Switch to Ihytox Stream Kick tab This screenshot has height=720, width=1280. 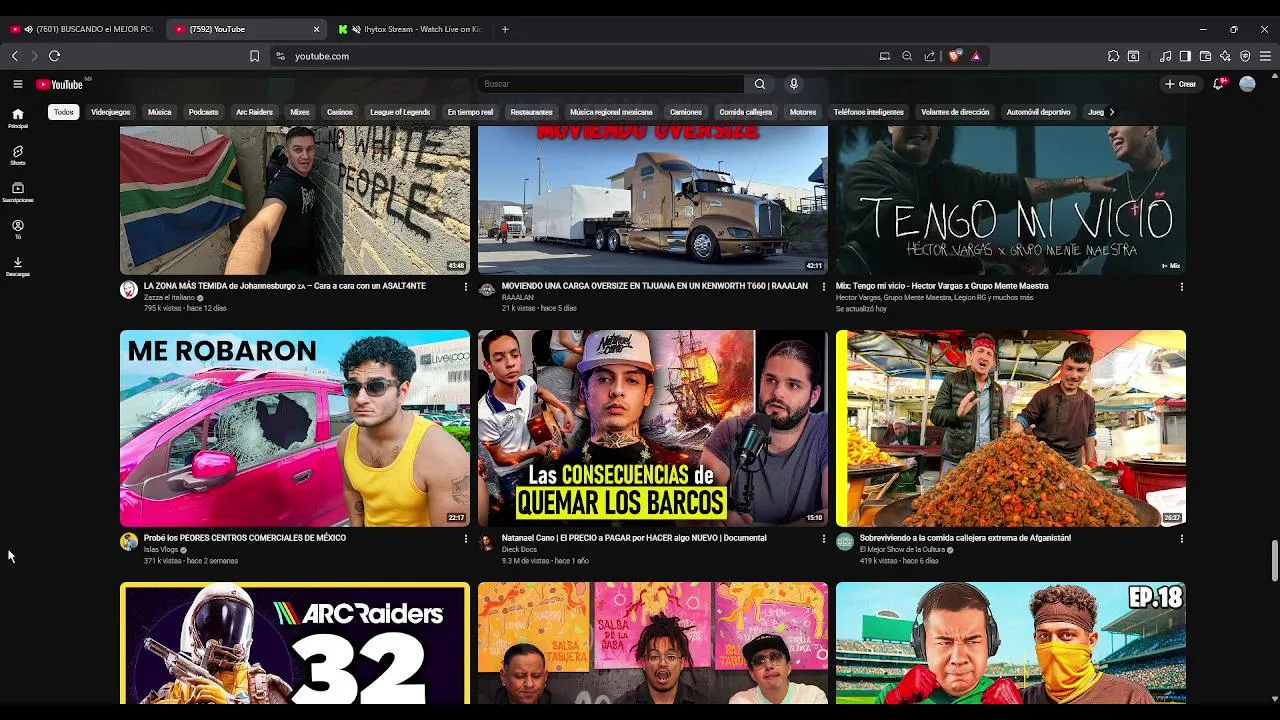(x=413, y=29)
